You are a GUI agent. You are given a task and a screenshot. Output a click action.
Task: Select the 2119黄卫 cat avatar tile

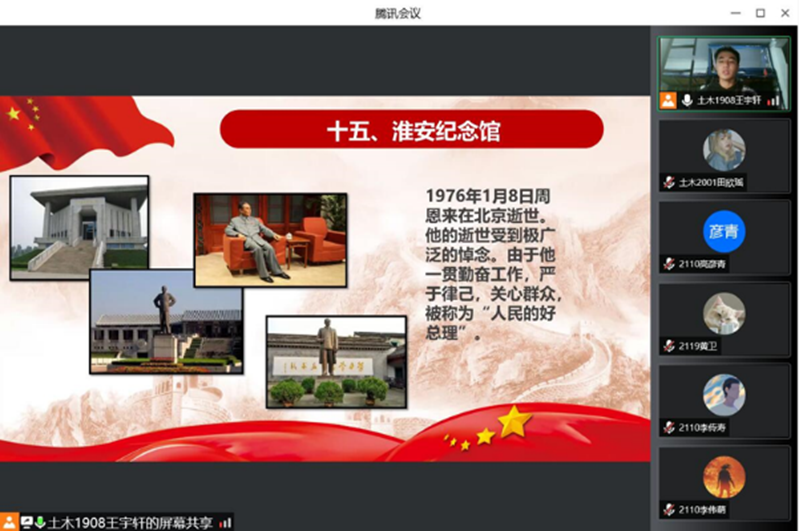point(723,313)
